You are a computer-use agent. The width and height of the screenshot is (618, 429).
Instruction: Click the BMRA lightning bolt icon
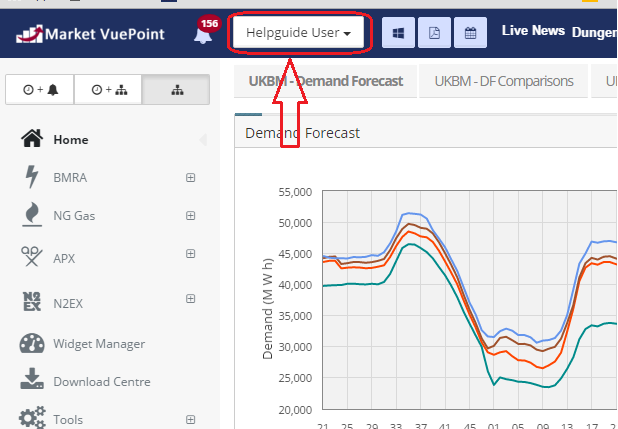coord(32,176)
